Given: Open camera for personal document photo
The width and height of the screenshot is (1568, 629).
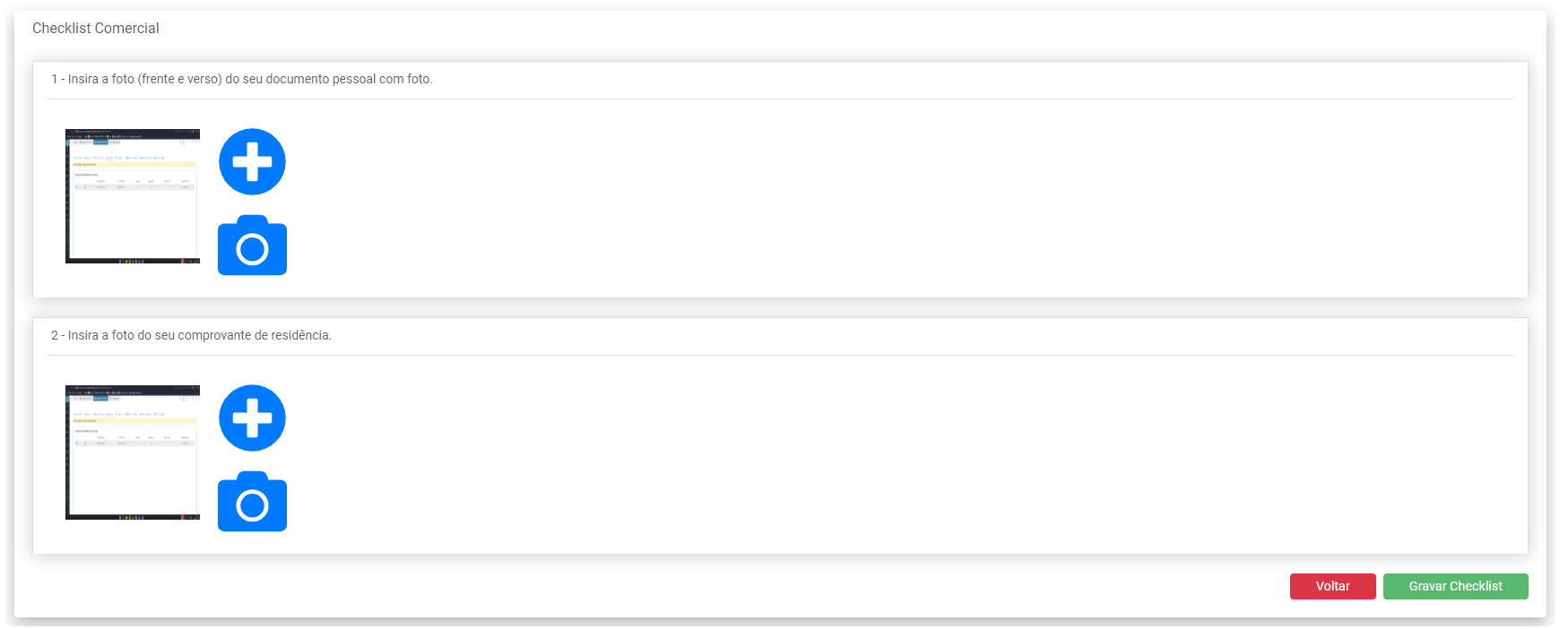Looking at the screenshot, I should point(252,246).
